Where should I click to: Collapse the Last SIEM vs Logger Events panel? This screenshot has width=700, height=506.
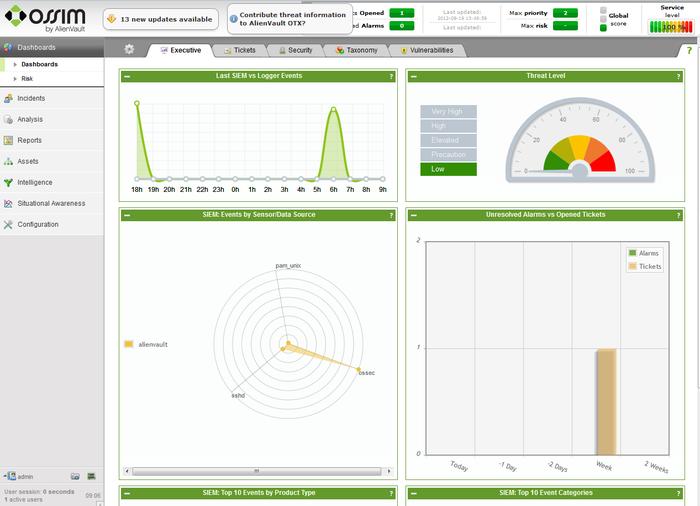pos(127,76)
